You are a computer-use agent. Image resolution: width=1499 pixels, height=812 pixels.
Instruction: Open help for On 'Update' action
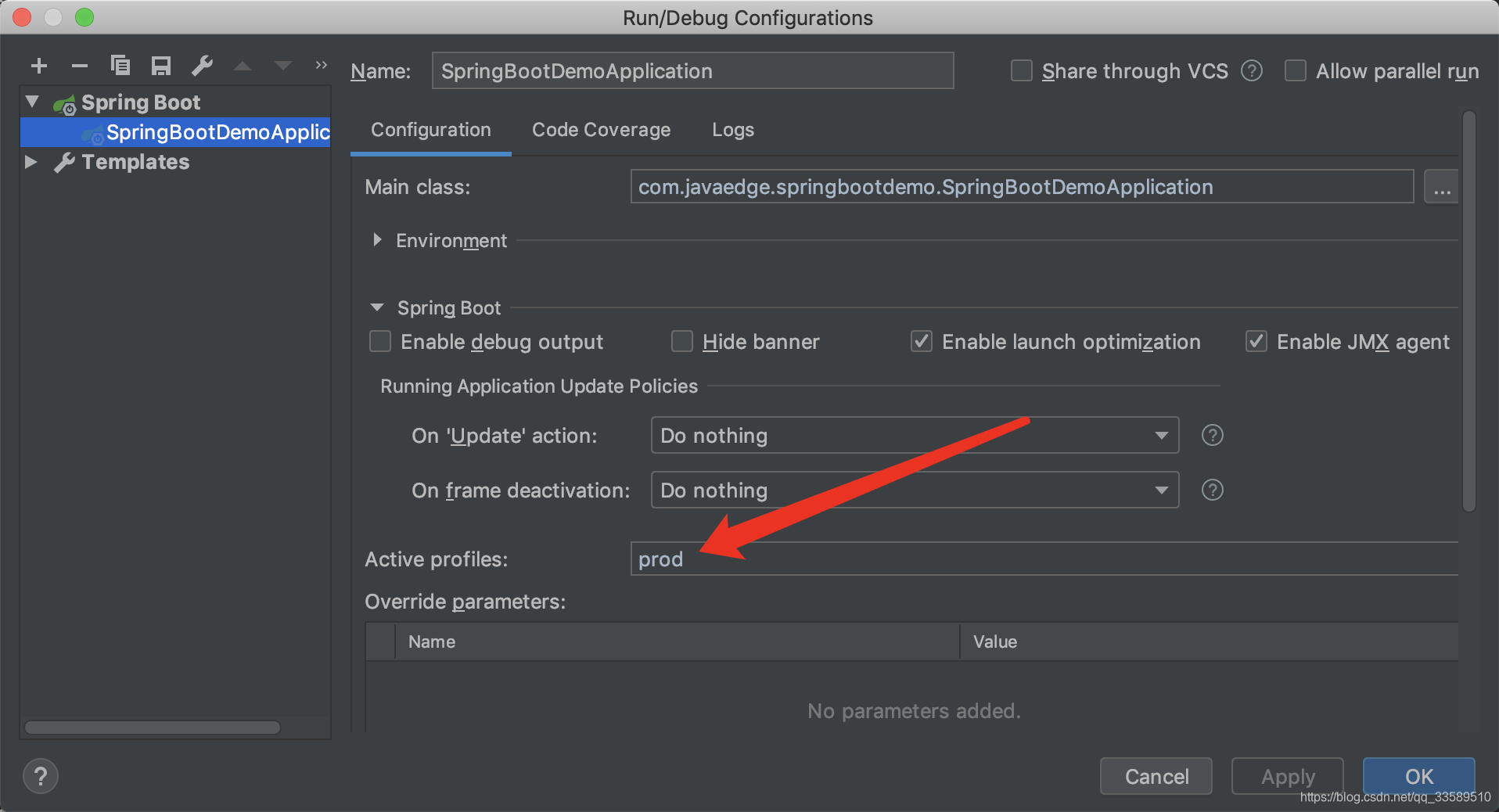(1213, 435)
